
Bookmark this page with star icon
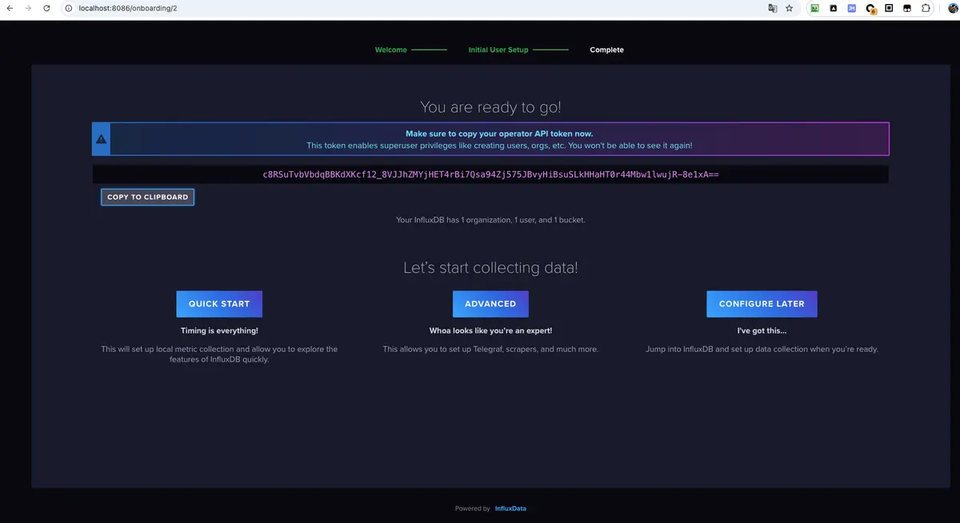click(x=789, y=8)
